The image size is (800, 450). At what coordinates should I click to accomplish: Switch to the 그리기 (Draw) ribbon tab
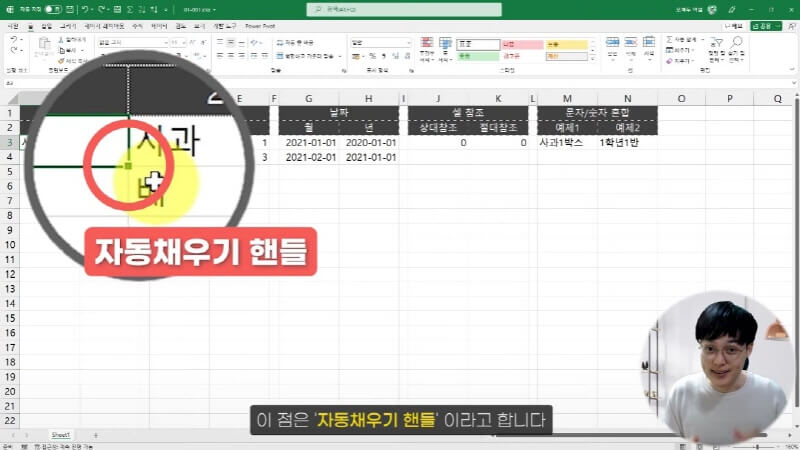tap(67, 26)
